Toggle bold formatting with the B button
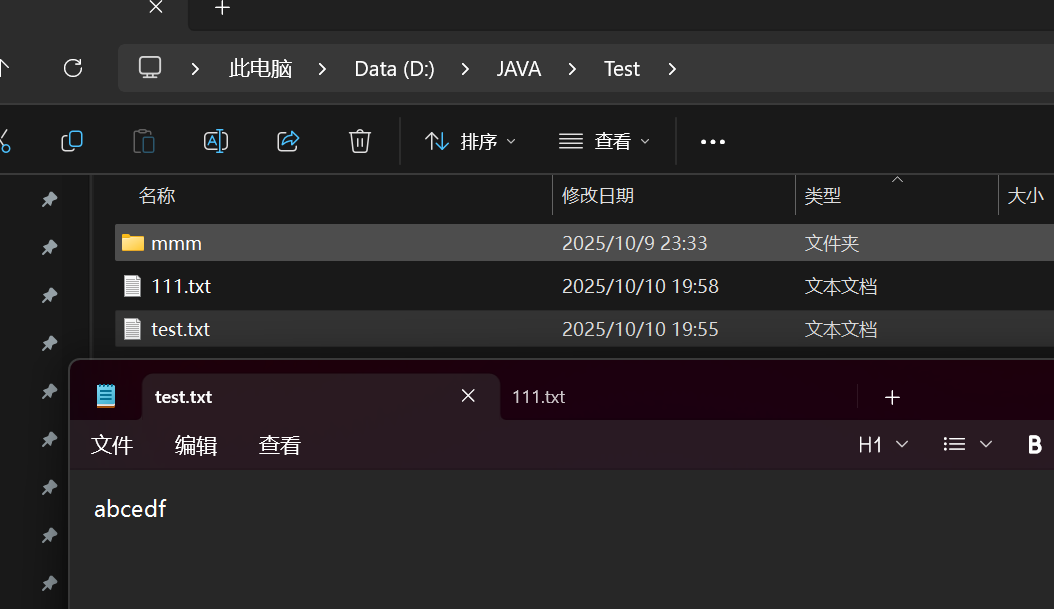This screenshot has height=609, width=1054. tap(1035, 444)
